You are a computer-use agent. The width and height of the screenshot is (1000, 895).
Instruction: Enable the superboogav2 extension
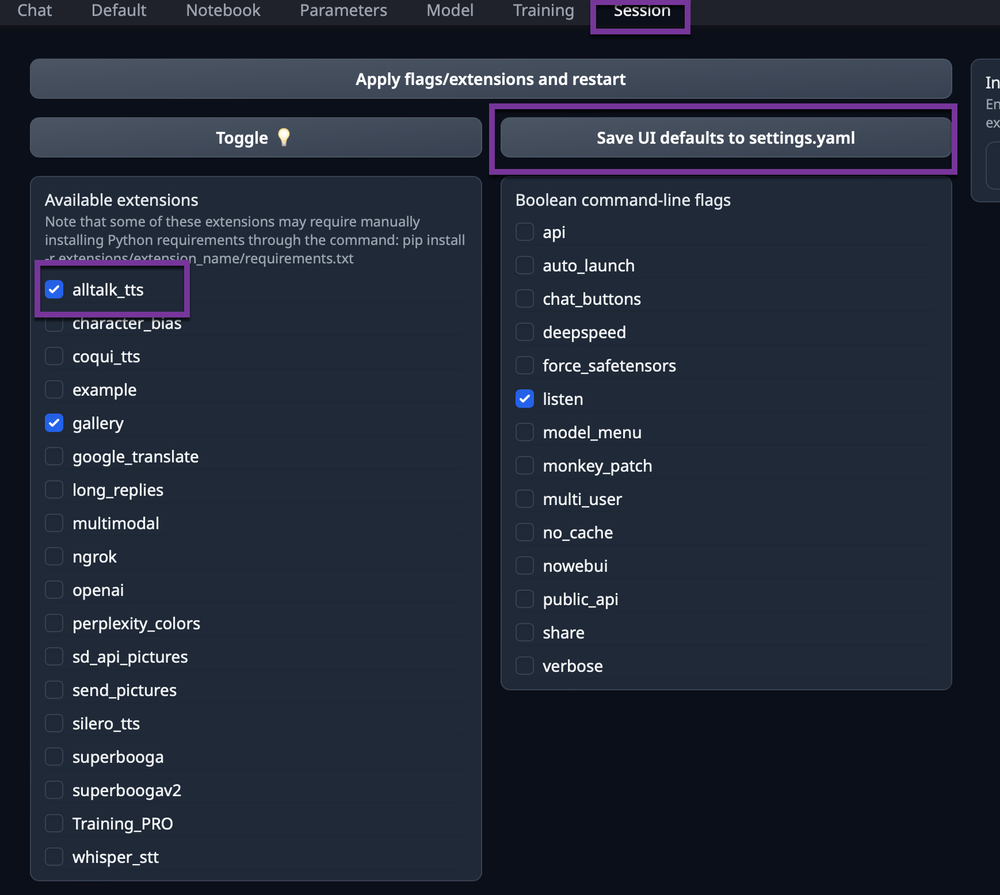tap(54, 790)
